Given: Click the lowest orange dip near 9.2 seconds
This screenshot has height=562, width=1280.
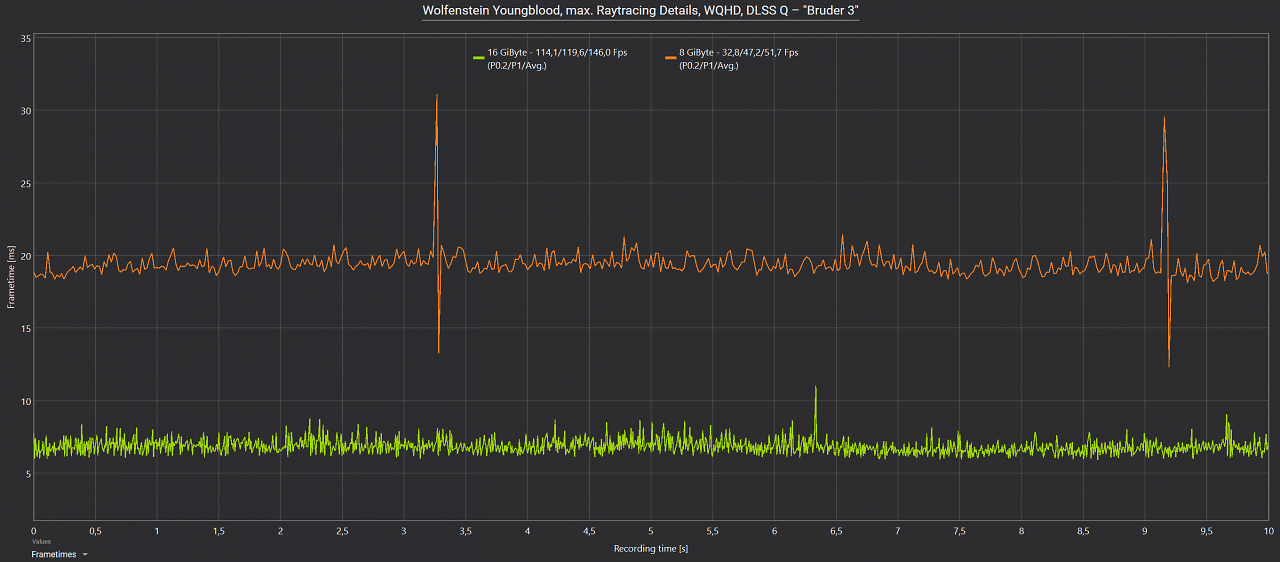Looking at the screenshot, I should [1169, 366].
